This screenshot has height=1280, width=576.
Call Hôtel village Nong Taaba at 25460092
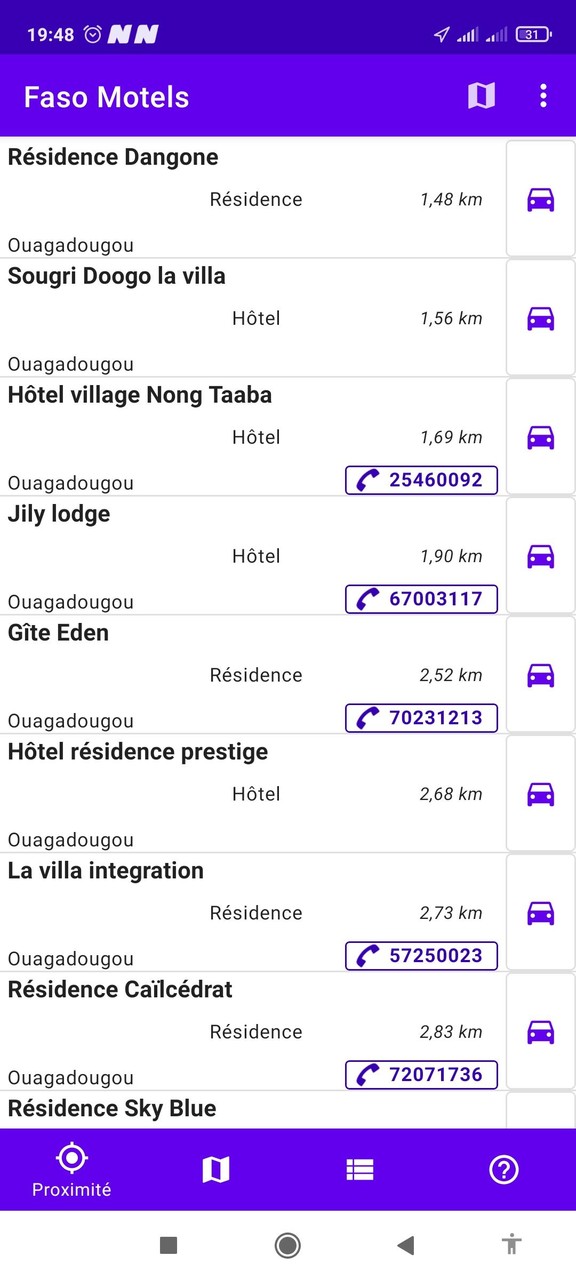pos(420,480)
